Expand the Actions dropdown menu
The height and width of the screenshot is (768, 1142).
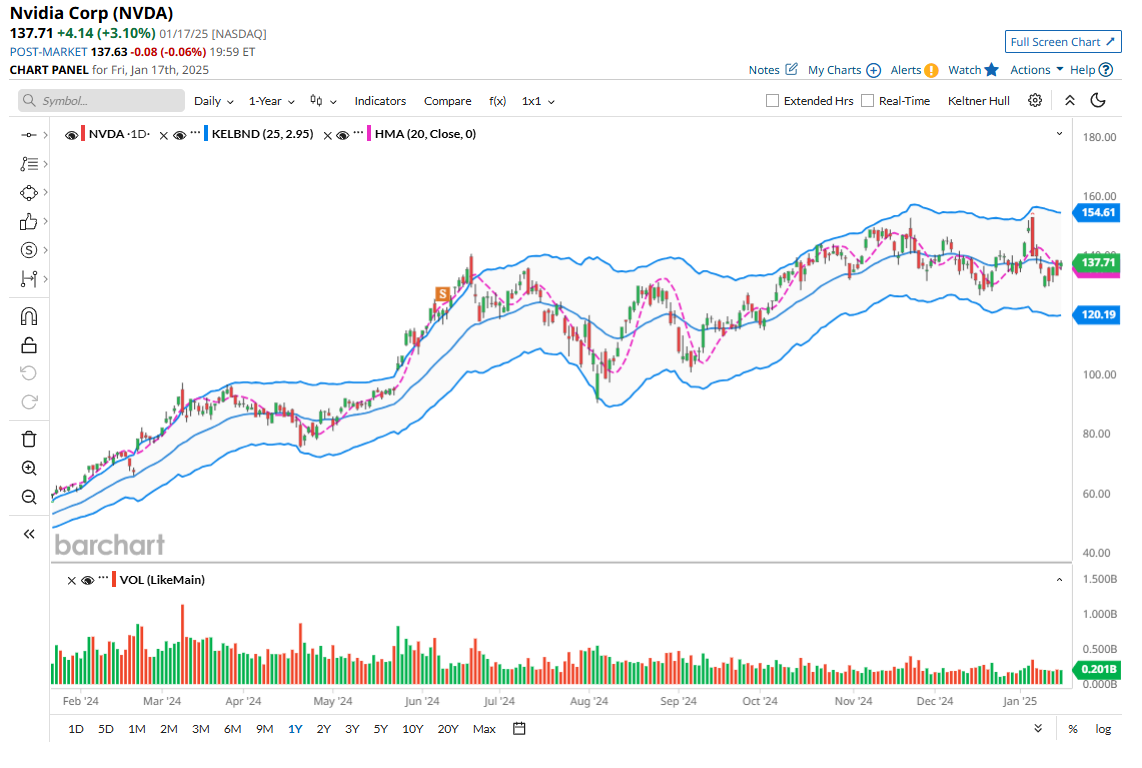tap(1036, 70)
